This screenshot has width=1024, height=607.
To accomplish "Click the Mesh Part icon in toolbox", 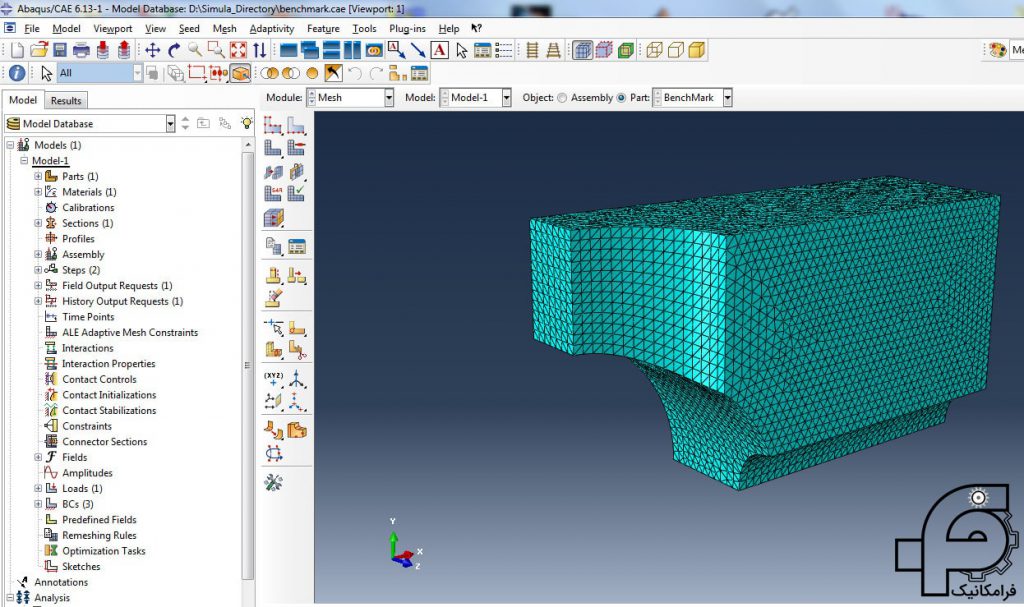I will coord(272,148).
